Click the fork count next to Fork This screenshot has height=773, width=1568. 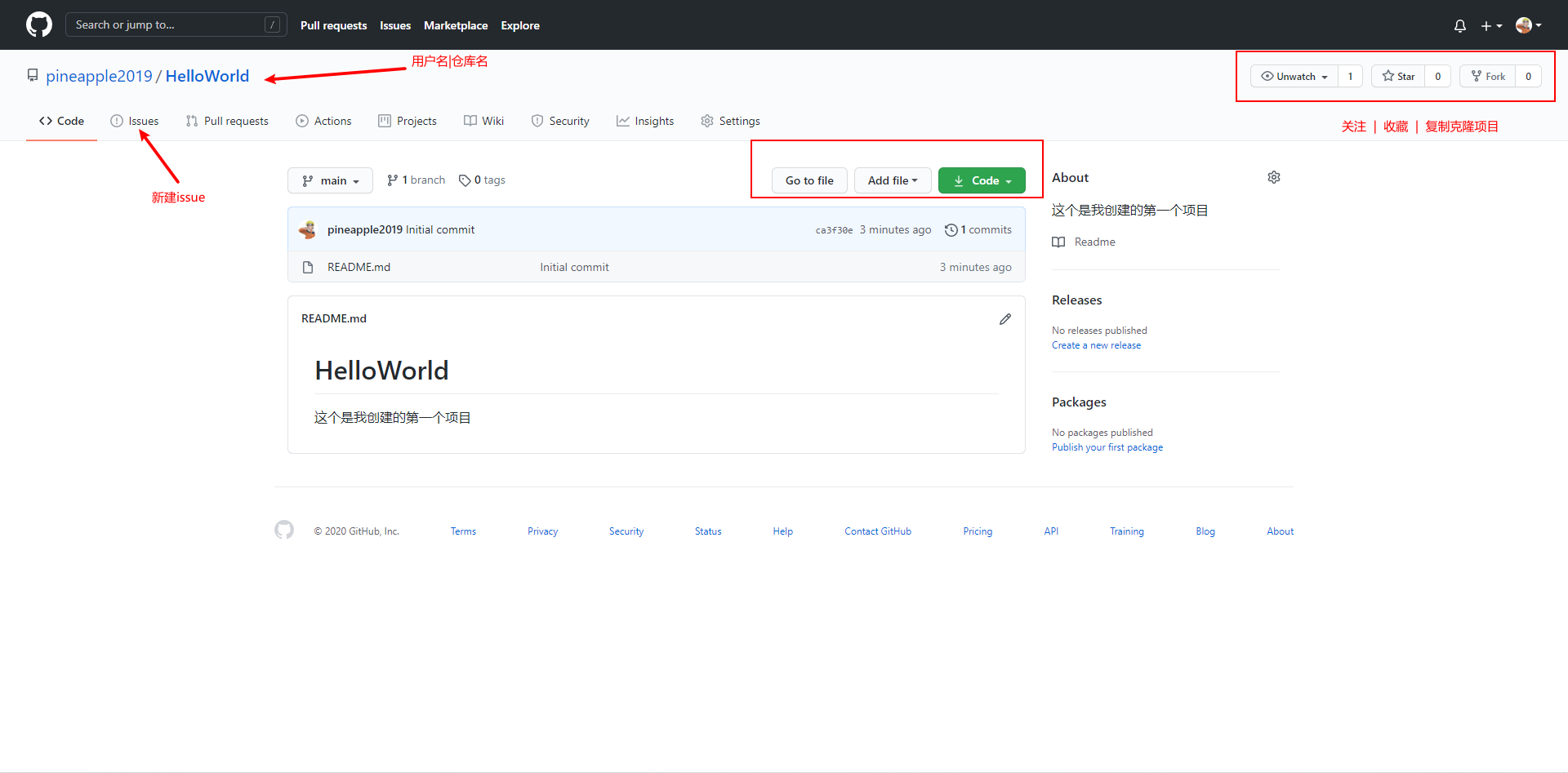1529,76
